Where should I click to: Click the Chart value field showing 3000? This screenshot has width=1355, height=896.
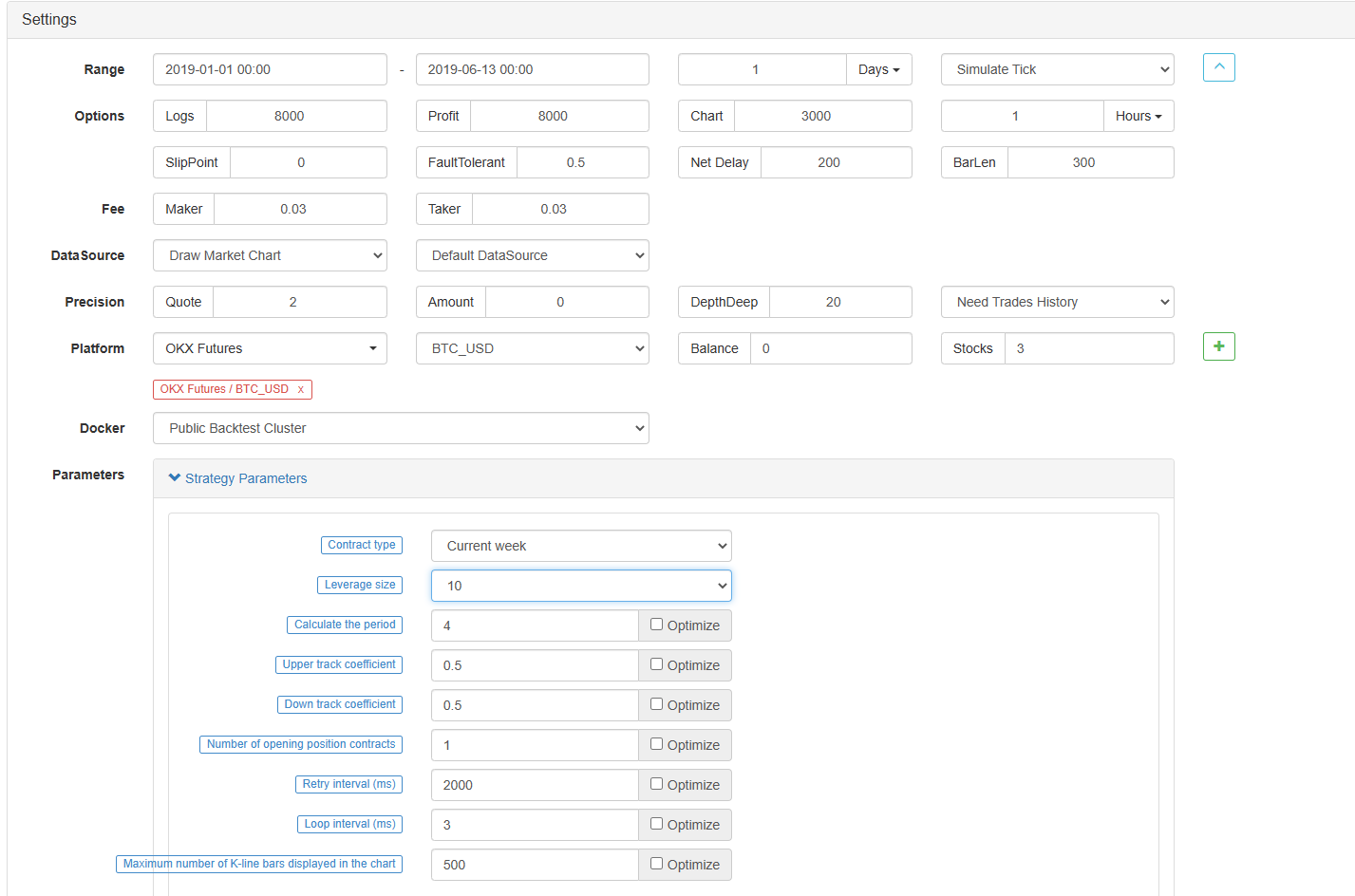822,116
